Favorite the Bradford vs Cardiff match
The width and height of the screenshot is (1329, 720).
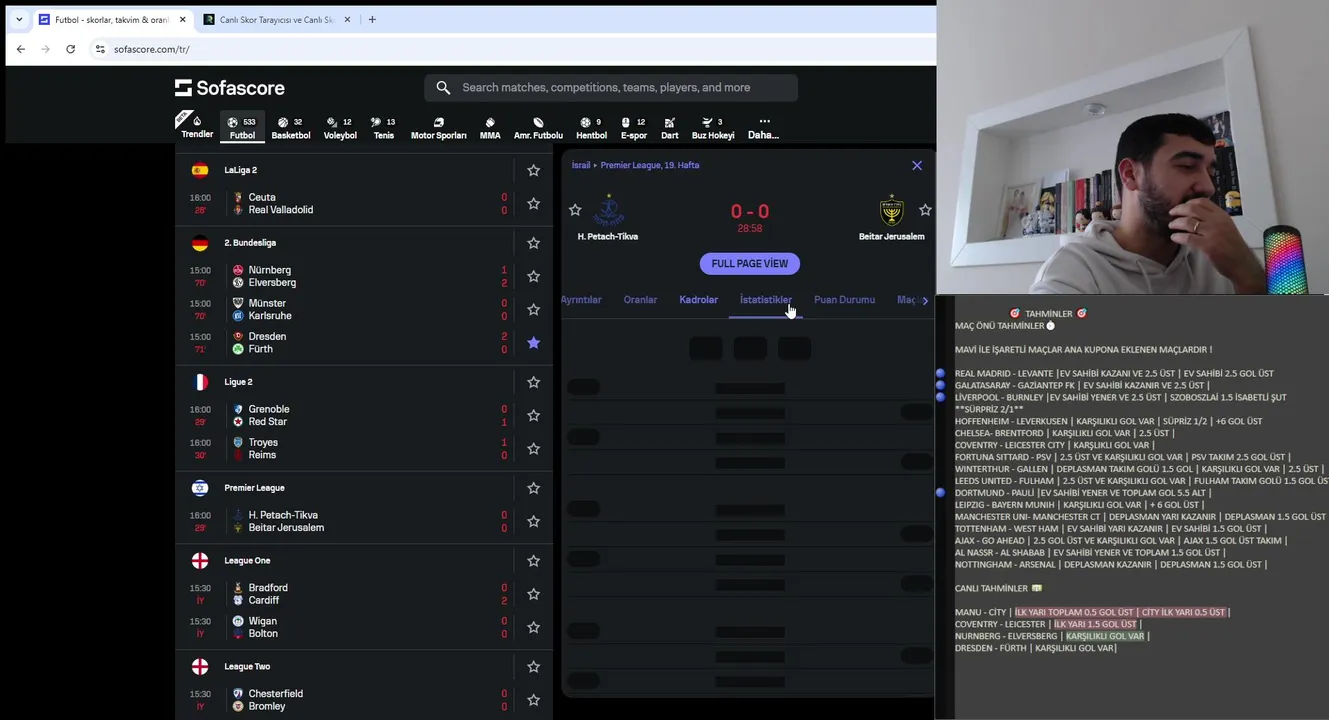click(533, 594)
